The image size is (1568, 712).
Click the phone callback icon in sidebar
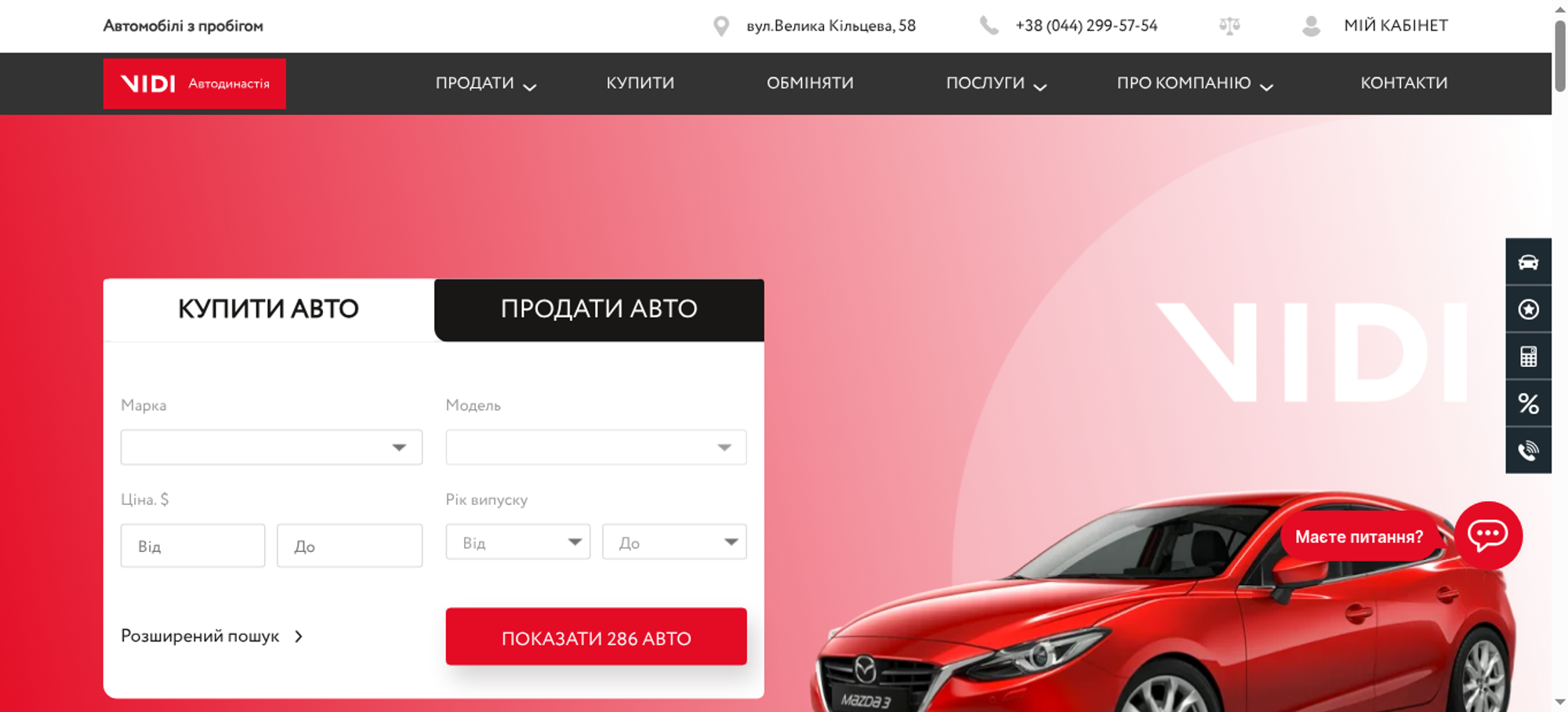1528,451
